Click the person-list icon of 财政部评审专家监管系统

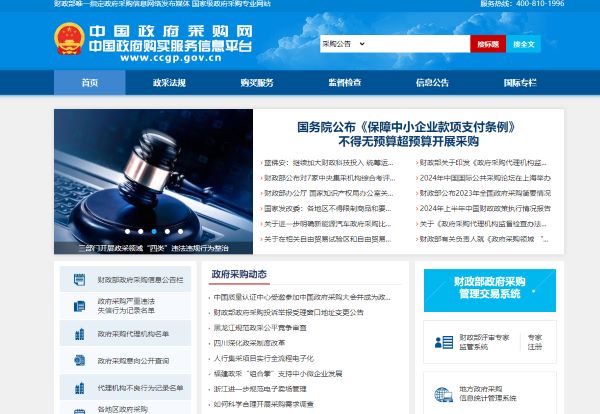pos(444,342)
